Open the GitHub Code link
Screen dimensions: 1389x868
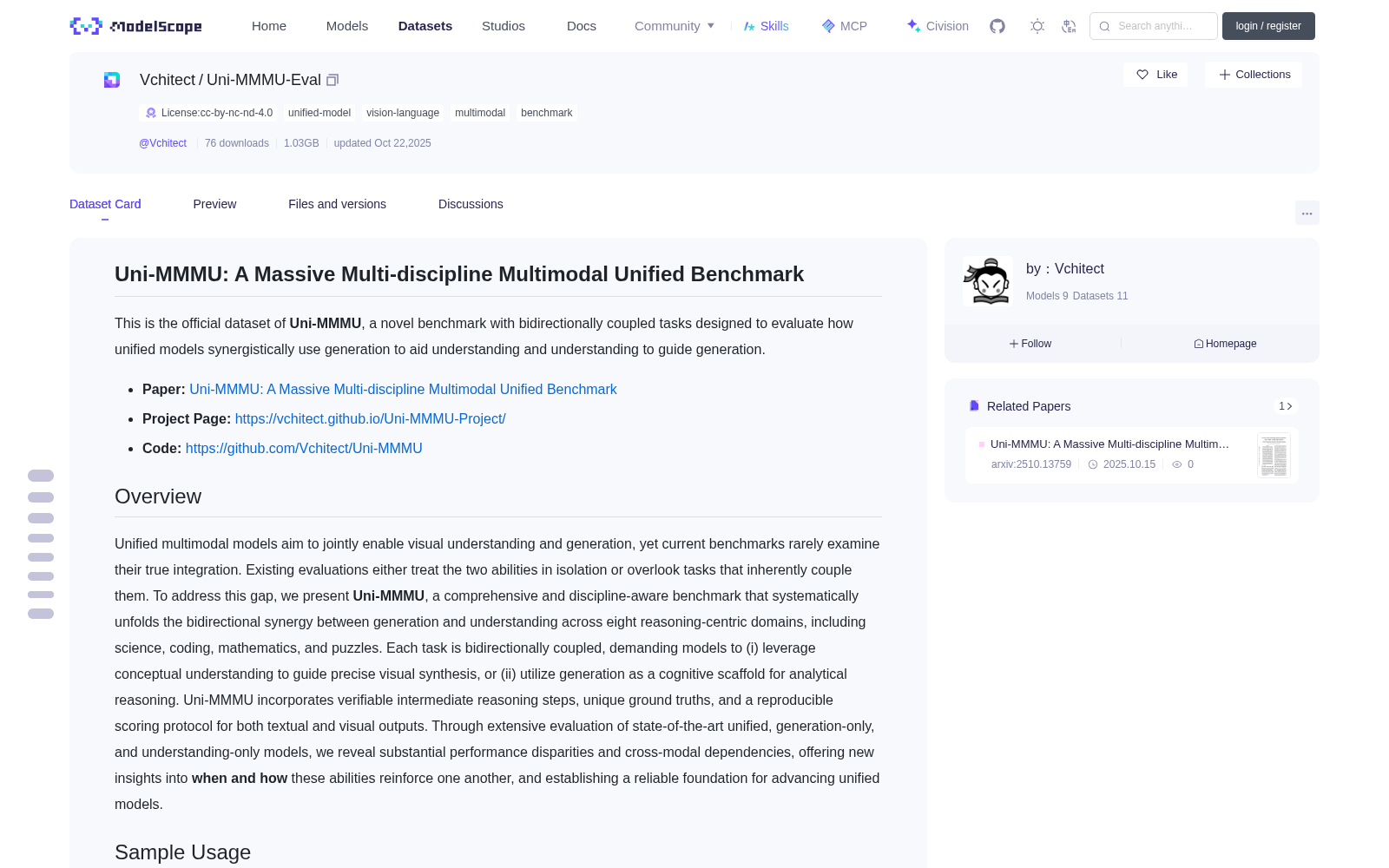pos(304,449)
